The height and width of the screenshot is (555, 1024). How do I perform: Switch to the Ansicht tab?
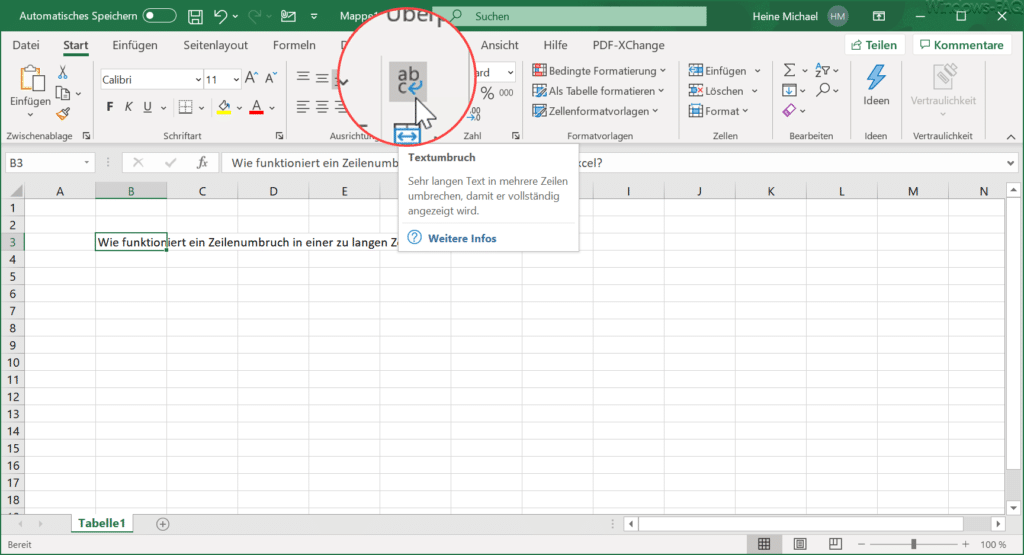tap(500, 45)
